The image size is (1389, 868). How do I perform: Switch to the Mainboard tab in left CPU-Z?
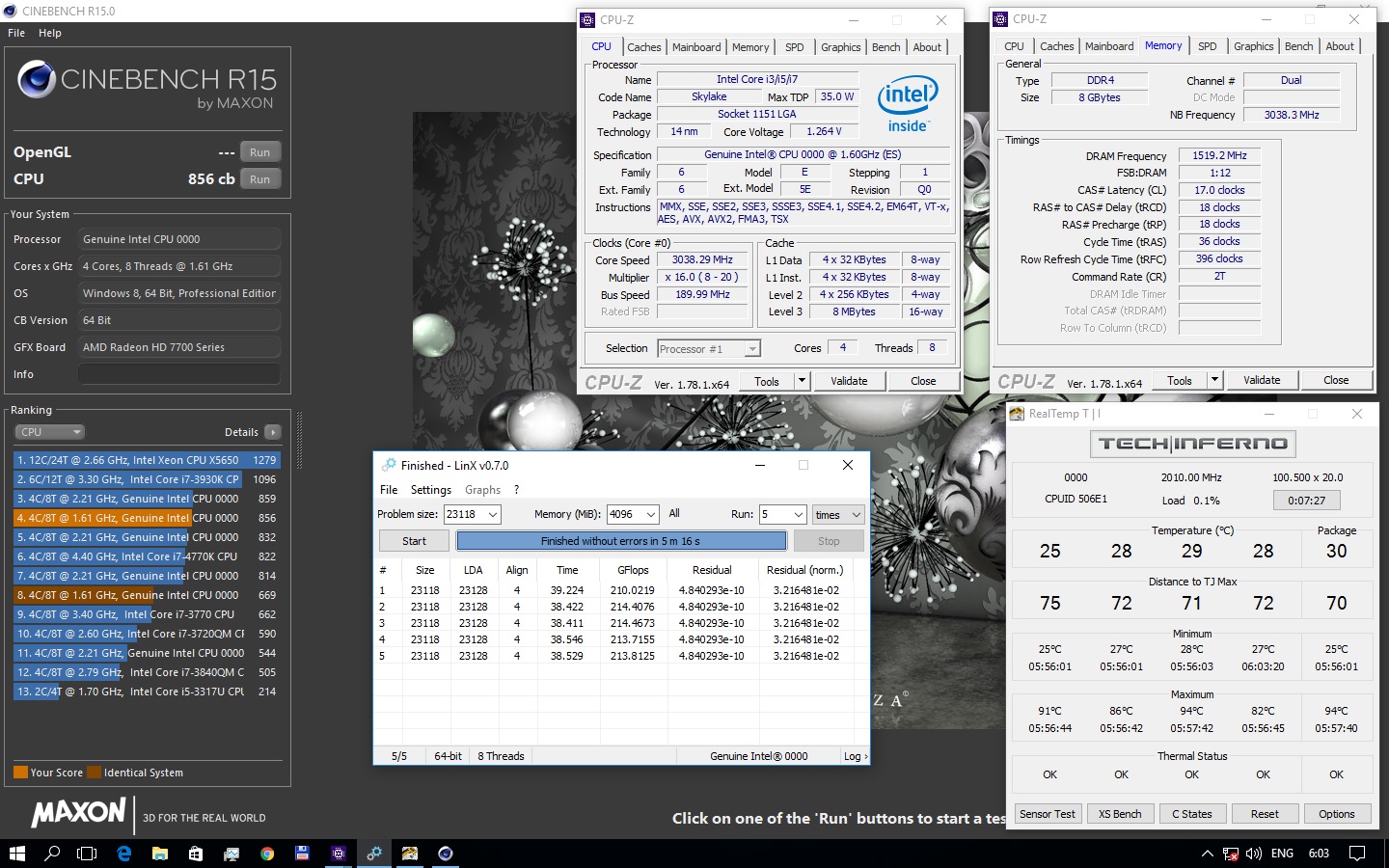click(696, 47)
